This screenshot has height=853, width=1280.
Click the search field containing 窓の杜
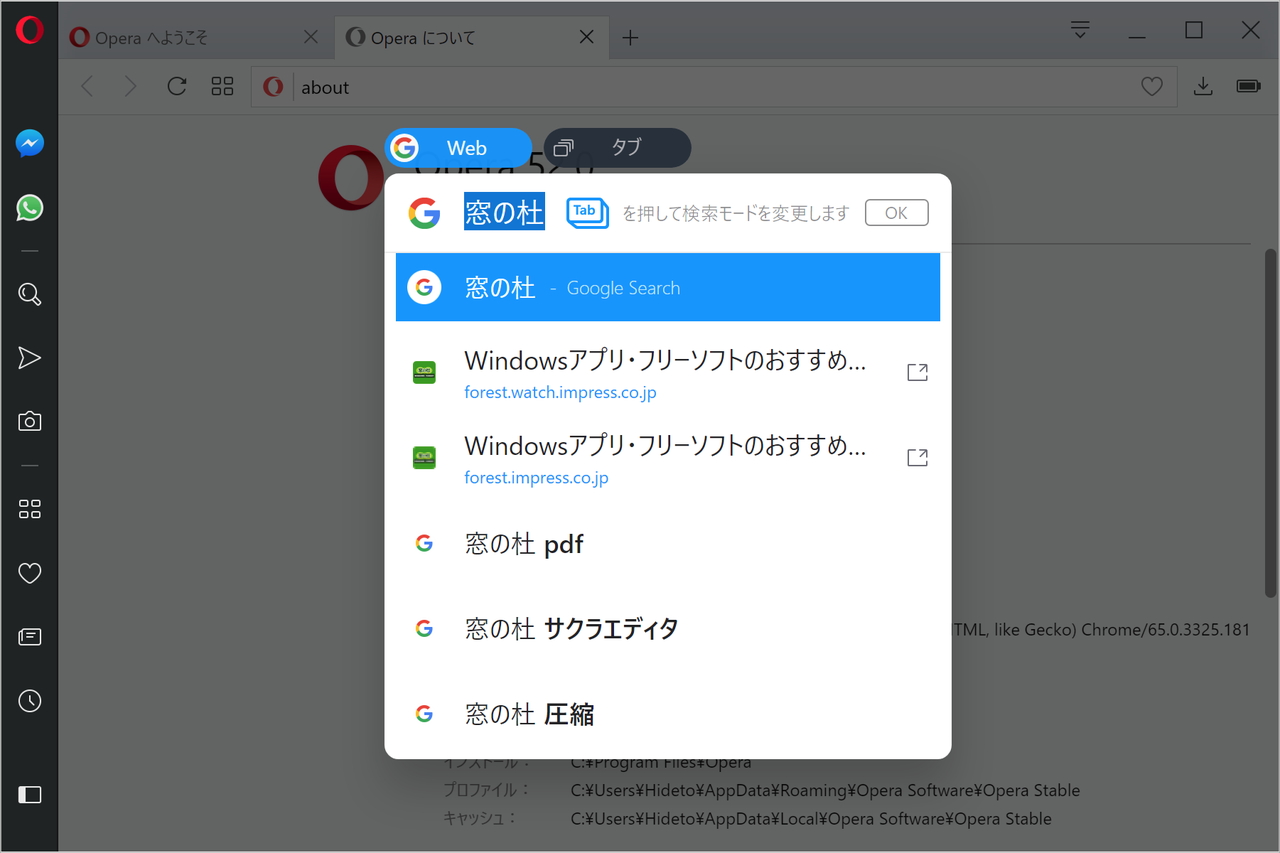(504, 212)
